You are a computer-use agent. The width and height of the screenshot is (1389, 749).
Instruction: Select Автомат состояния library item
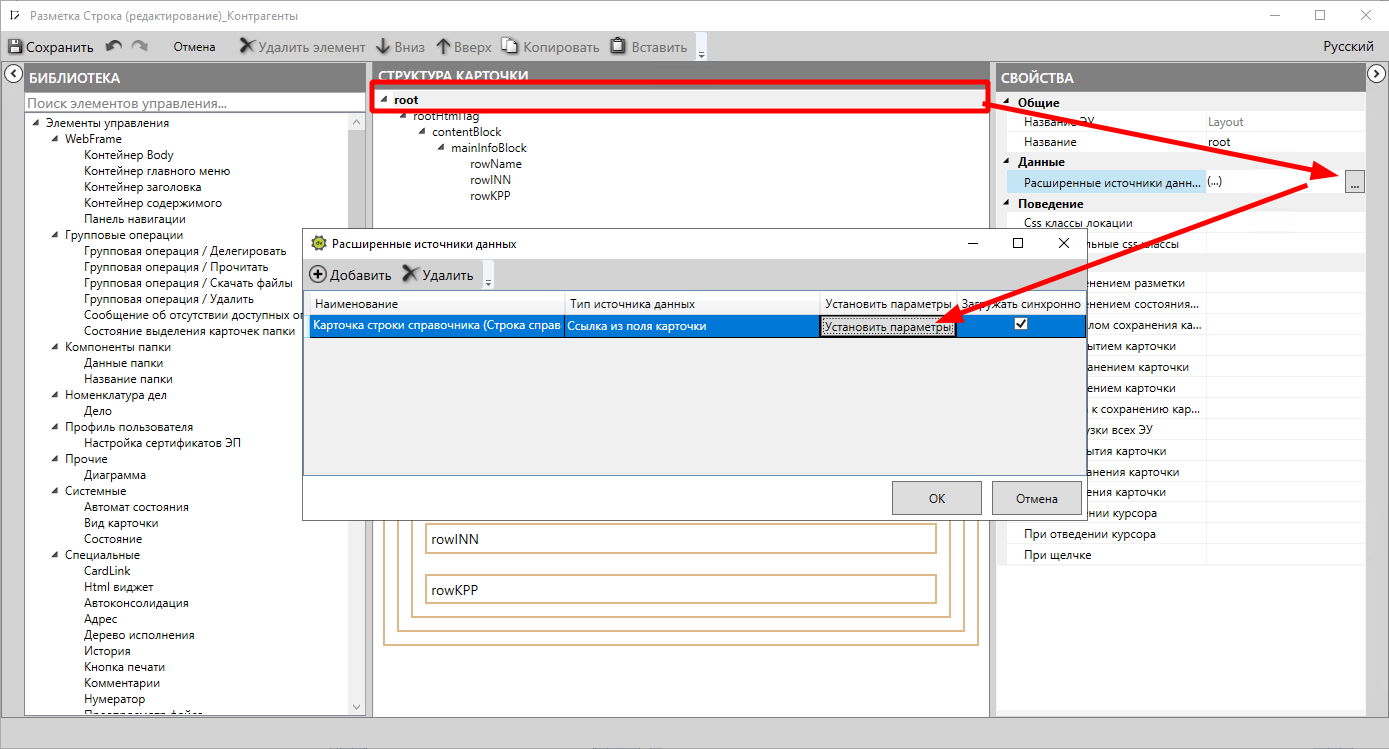[136, 507]
